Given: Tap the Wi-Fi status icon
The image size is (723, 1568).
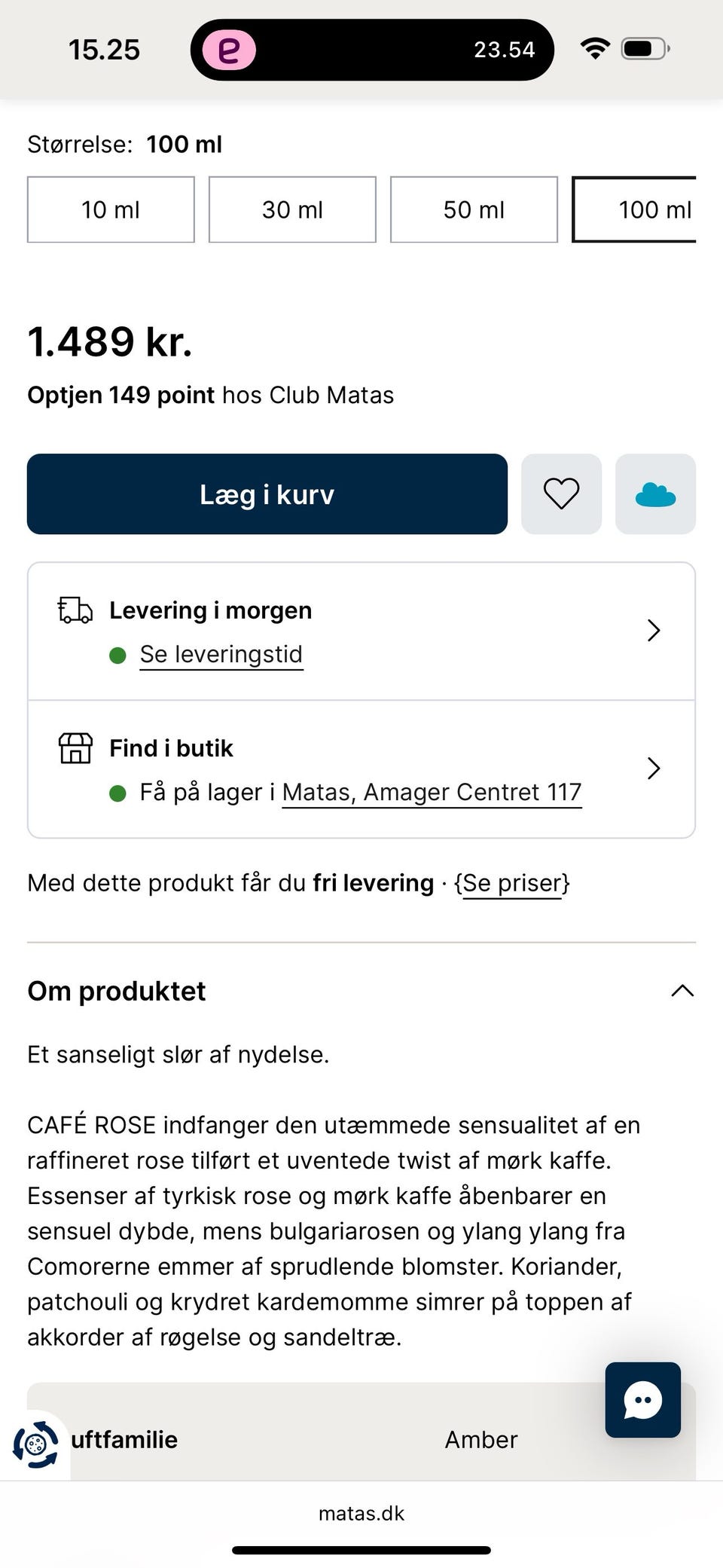Looking at the screenshot, I should pyautogui.click(x=595, y=50).
